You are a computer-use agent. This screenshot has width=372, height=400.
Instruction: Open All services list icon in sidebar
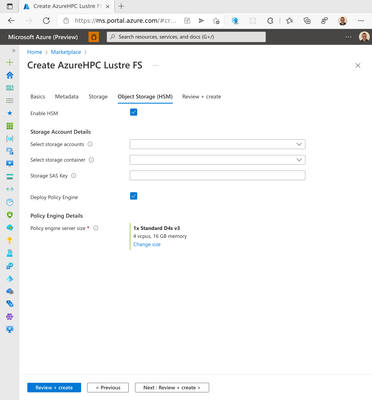pos(10,100)
